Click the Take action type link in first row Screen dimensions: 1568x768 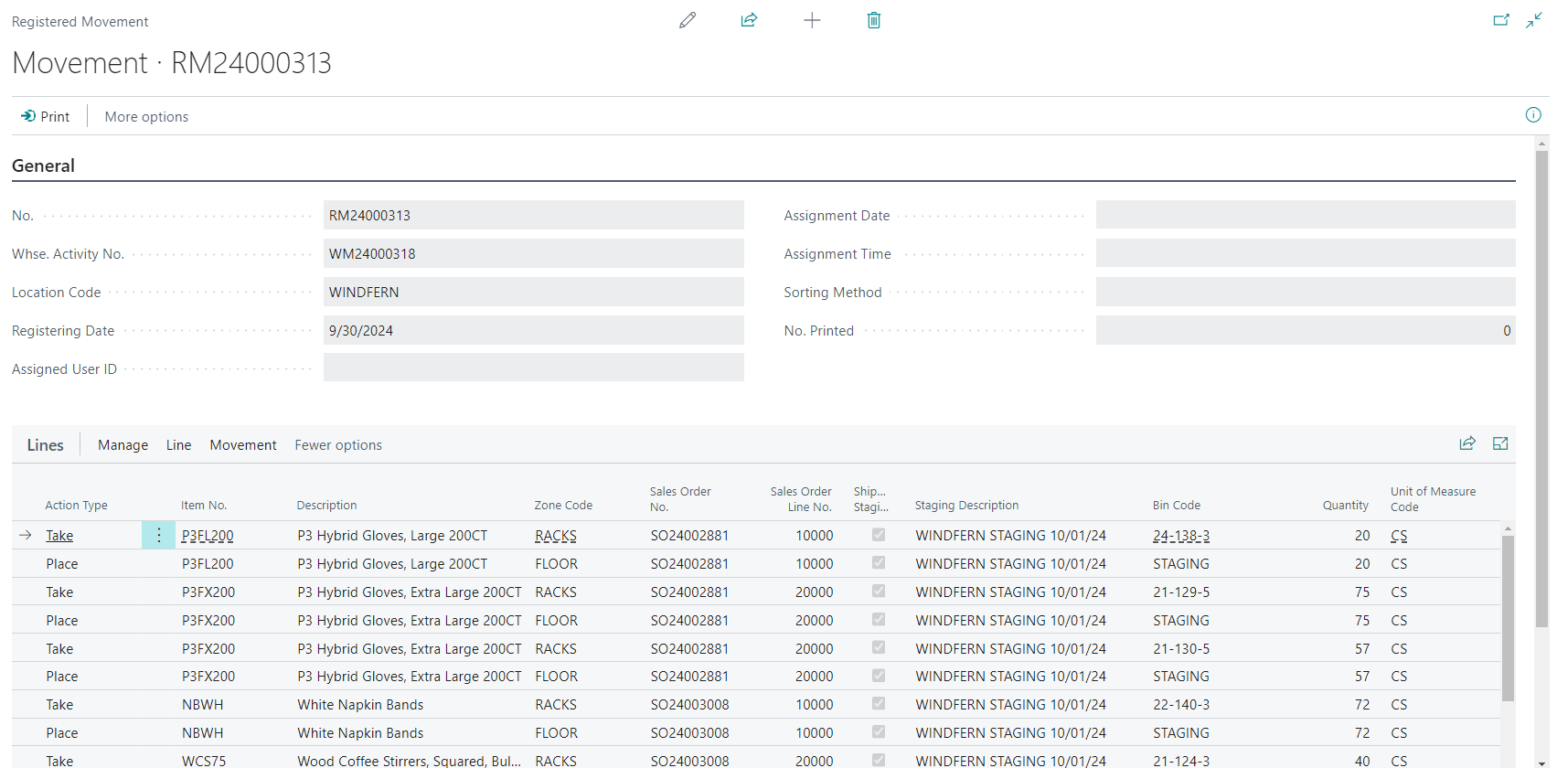(59, 536)
